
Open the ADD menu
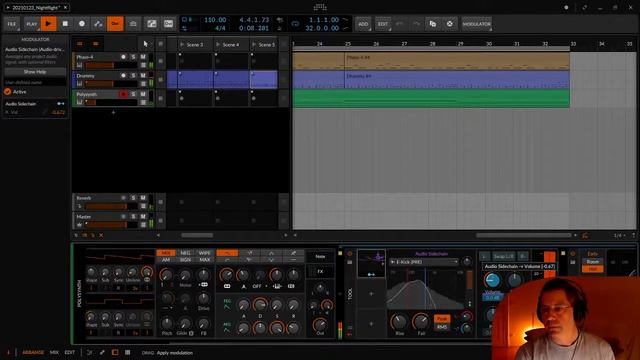coord(363,24)
